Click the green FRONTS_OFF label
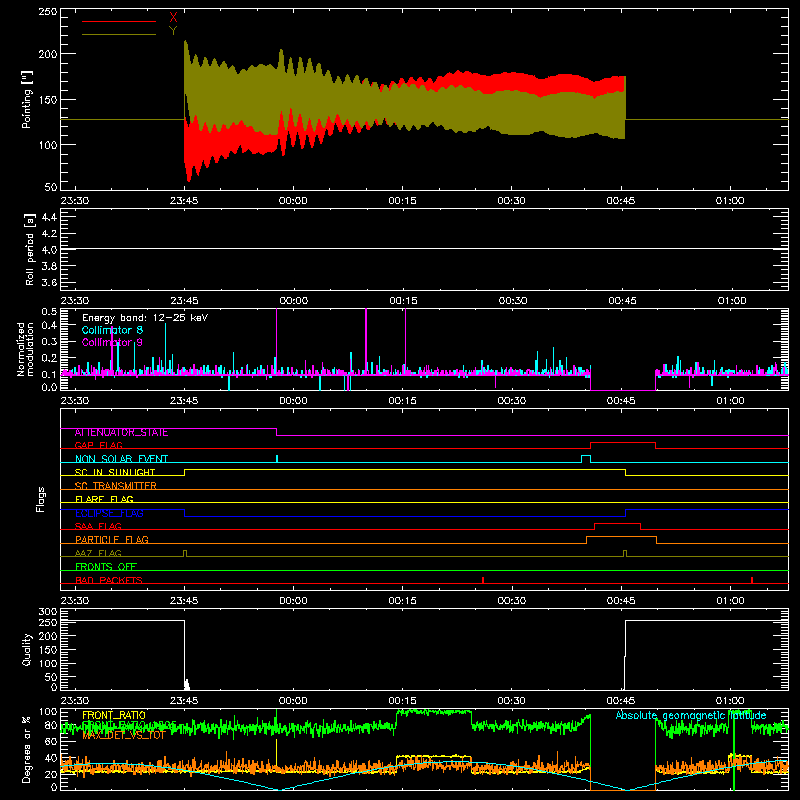This screenshot has width=800, height=800. coord(106,567)
